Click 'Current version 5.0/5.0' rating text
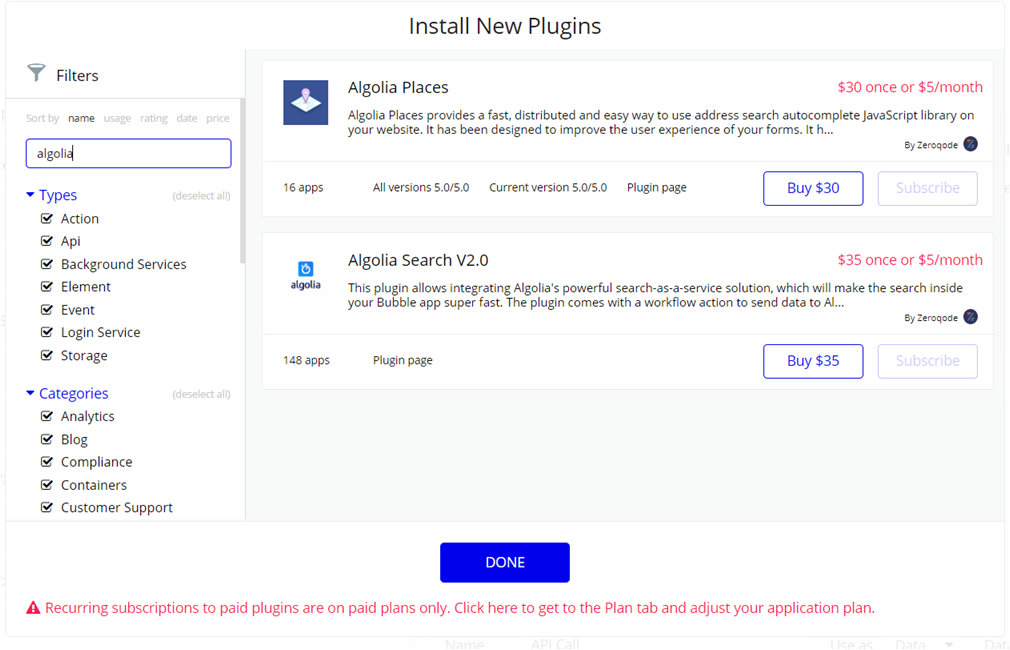The height and width of the screenshot is (650, 1010). 548,187
